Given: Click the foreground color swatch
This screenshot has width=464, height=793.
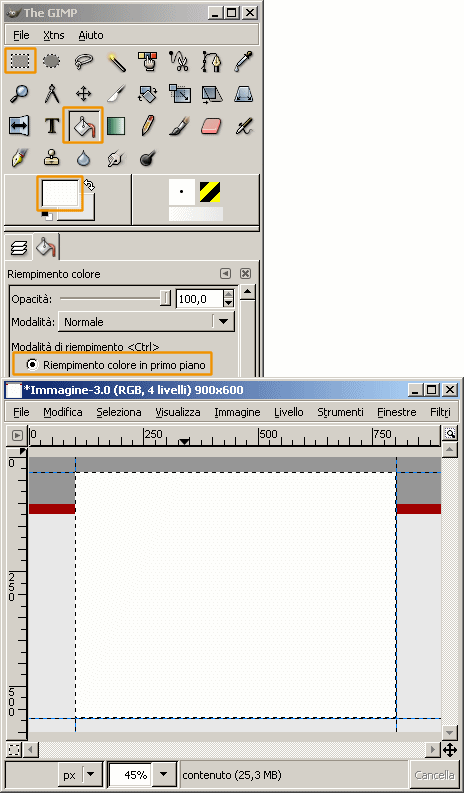Looking at the screenshot, I should pyautogui.click(x=60, y=193).
